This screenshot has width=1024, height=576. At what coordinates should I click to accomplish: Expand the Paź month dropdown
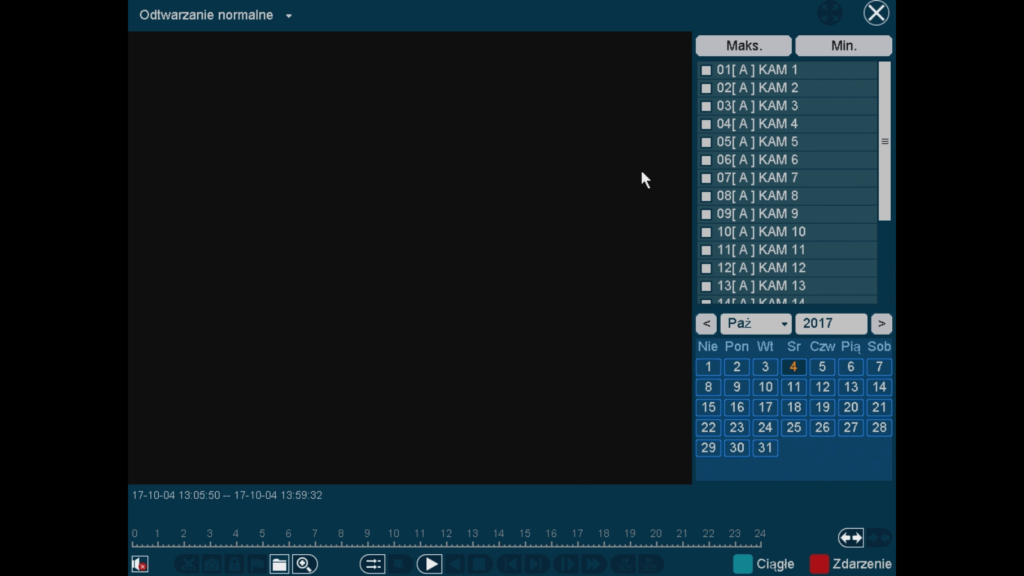(756, 324)
